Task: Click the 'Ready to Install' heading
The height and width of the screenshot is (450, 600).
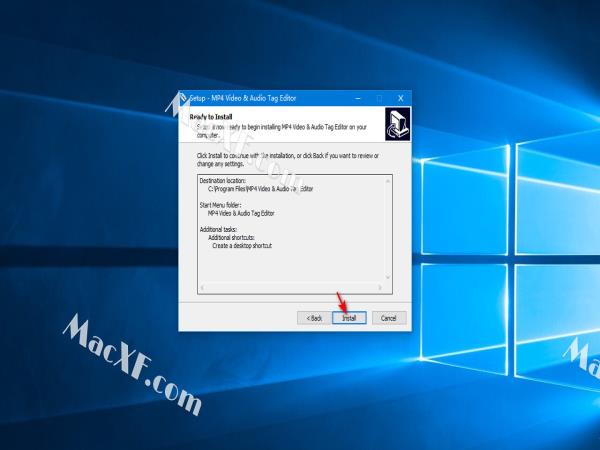Action: point(212,116)
